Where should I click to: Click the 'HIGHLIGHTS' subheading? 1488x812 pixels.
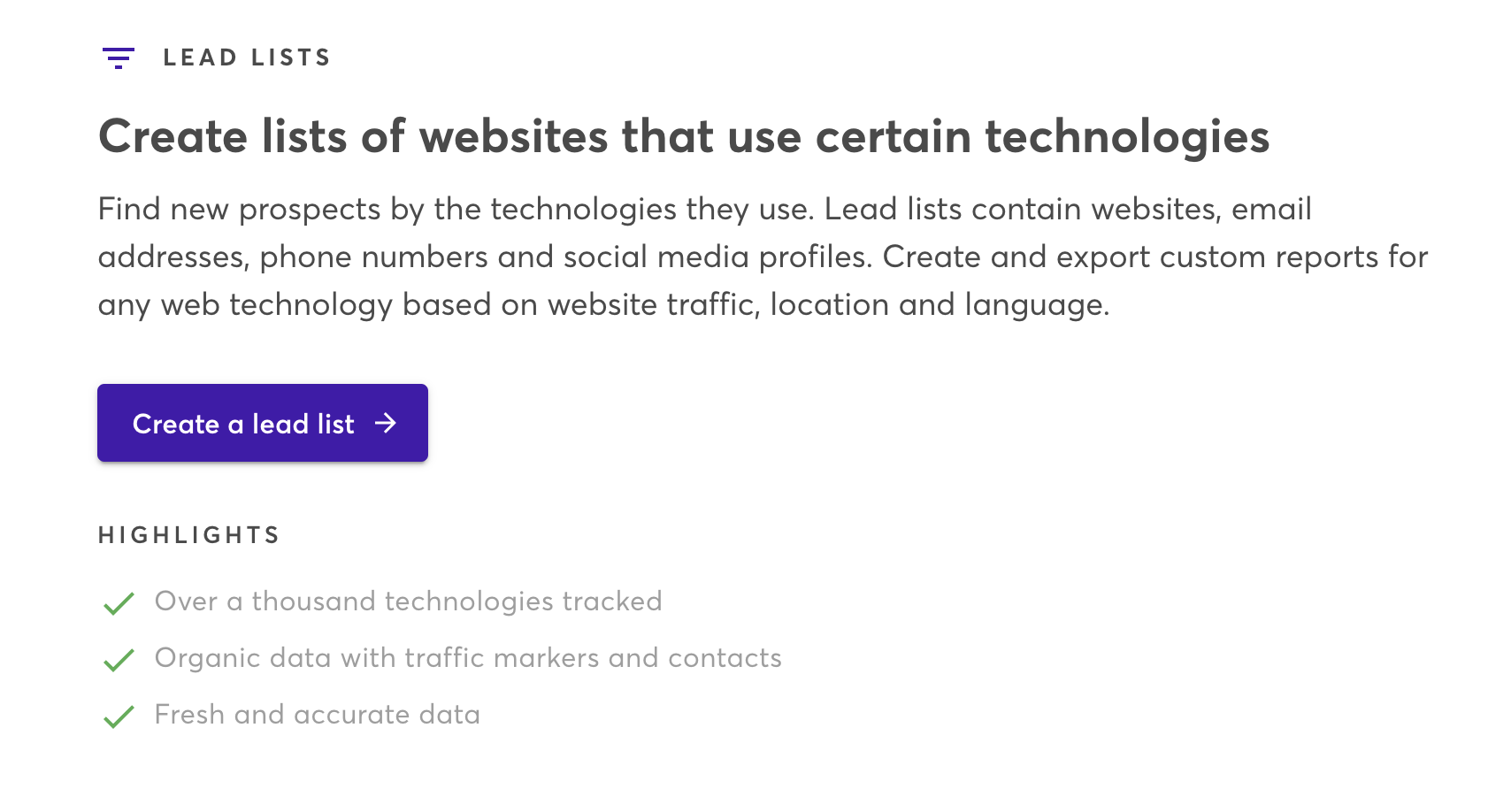[x=189, y=535]
